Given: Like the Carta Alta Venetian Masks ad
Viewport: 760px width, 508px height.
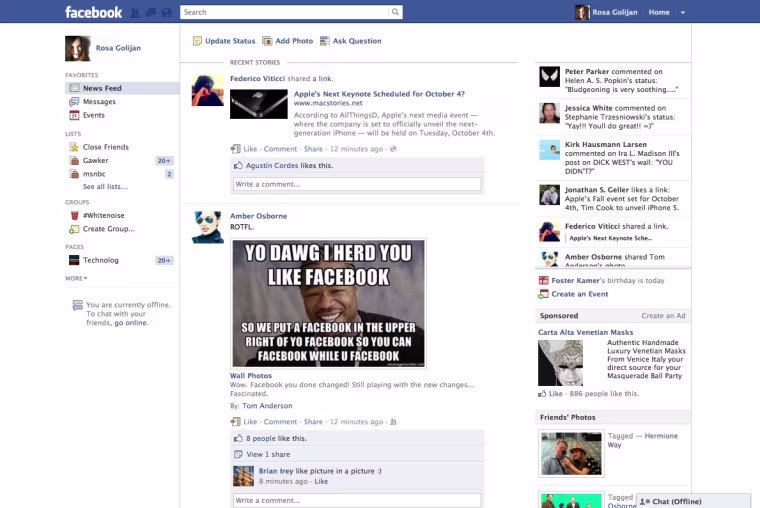Looking at the screenshot, I should point(555,394).
